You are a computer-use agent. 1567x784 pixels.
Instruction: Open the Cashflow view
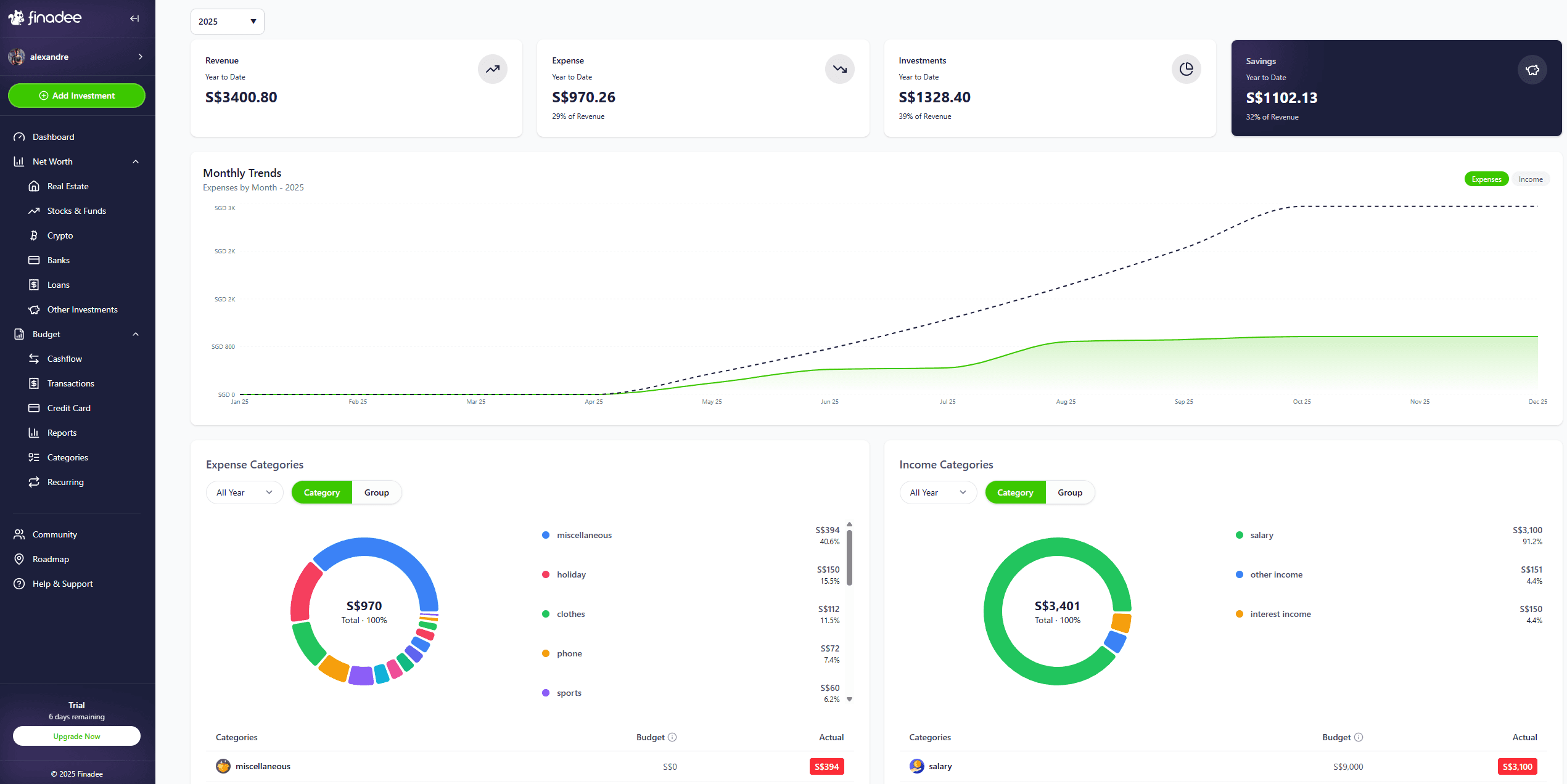pyautogui.click(x=64, y=358)
